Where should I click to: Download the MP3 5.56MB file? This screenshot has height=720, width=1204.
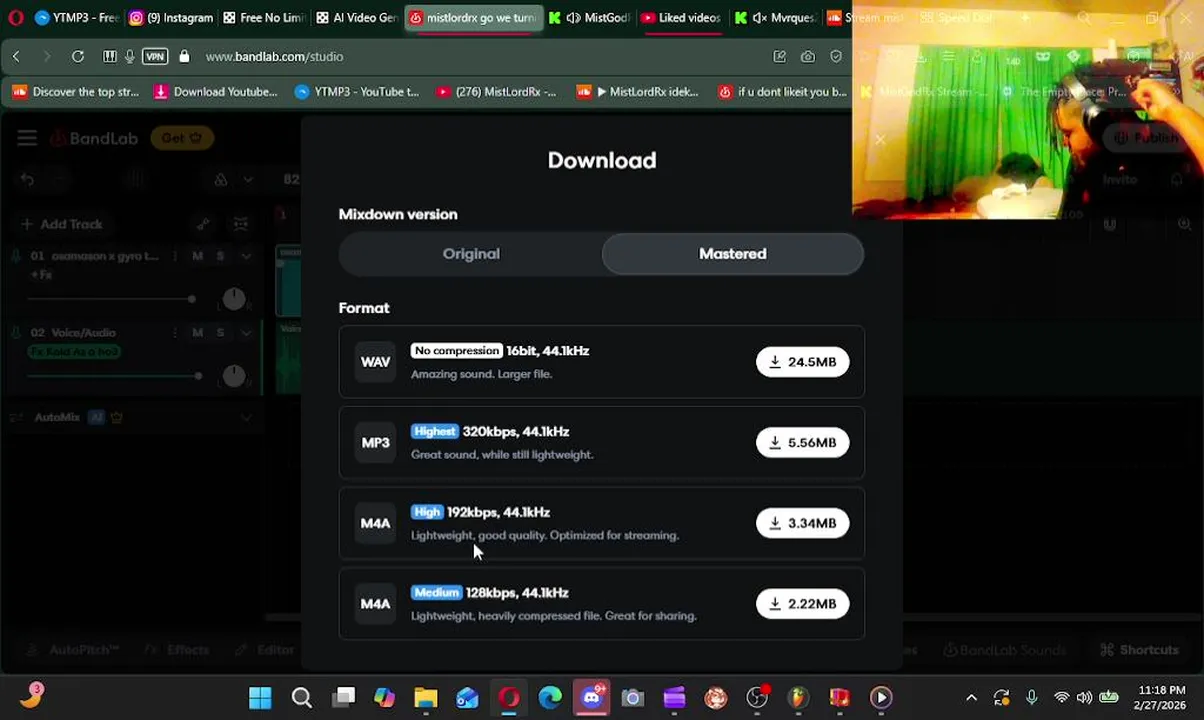pos(802,443)
